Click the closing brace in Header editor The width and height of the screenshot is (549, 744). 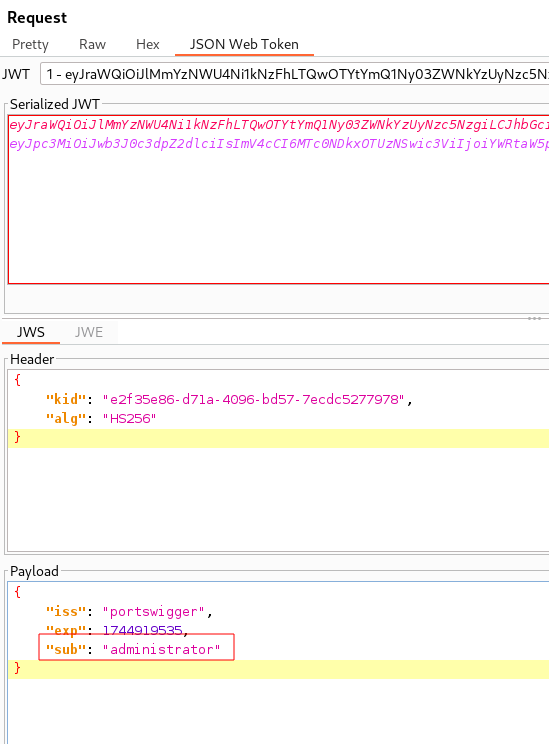(x=18, y=437)
